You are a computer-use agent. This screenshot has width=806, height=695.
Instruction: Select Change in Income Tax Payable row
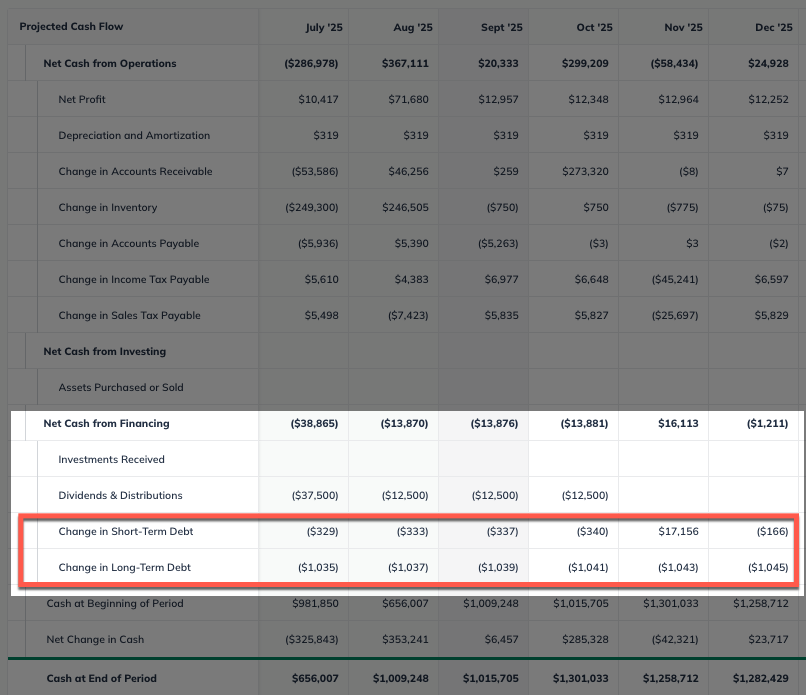[x=403, y=279]
